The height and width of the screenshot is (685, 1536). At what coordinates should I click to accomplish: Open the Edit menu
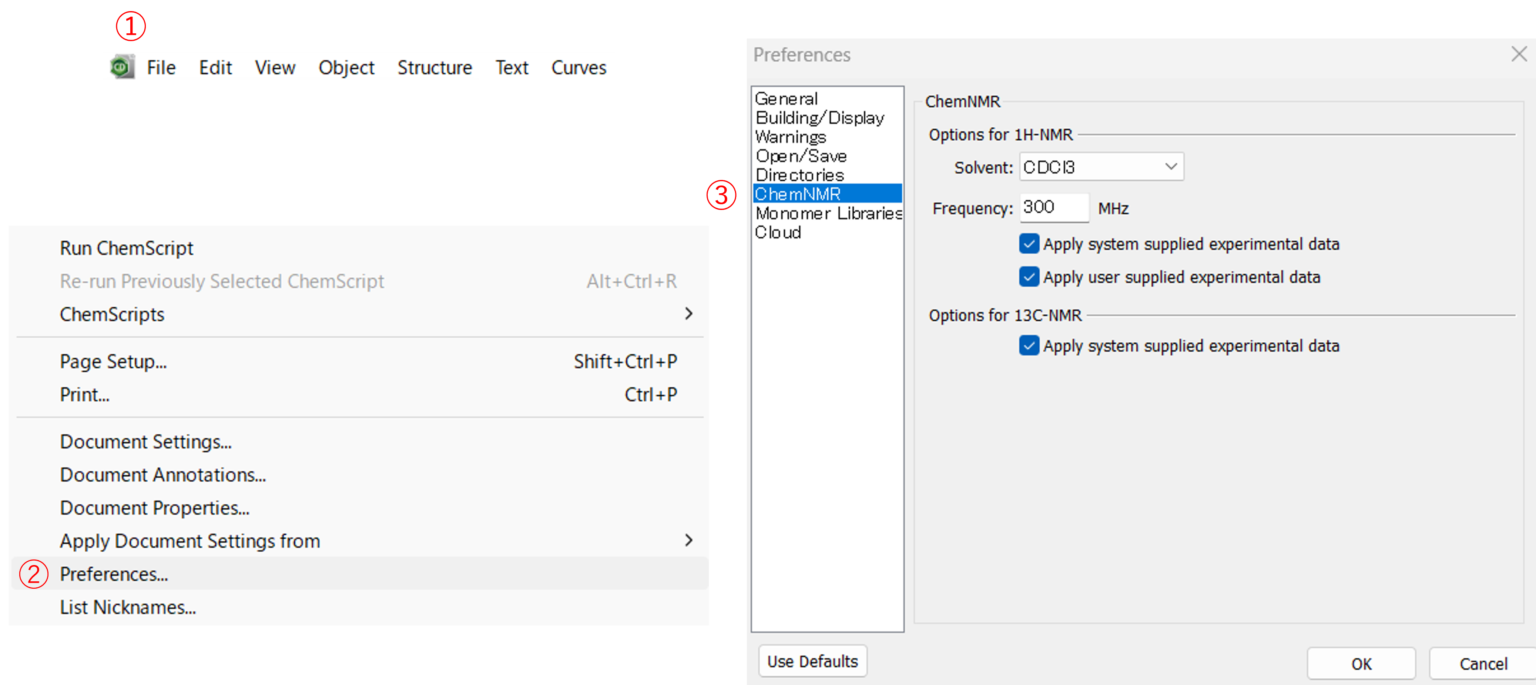215,67
